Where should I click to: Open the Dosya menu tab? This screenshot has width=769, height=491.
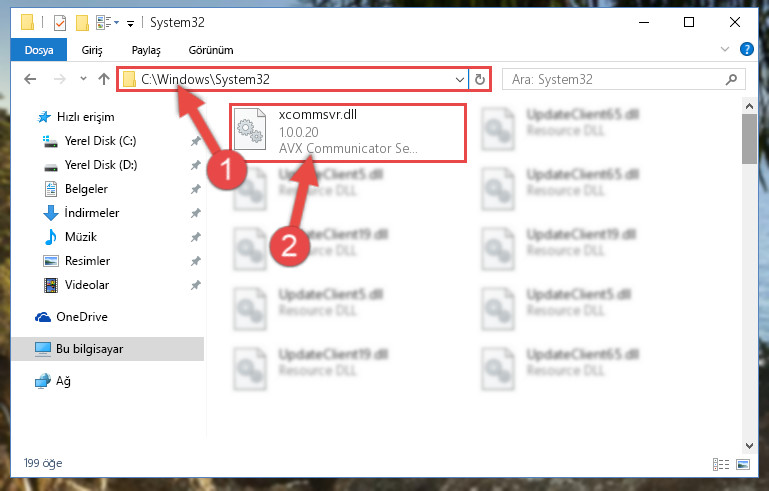point(39,50)
